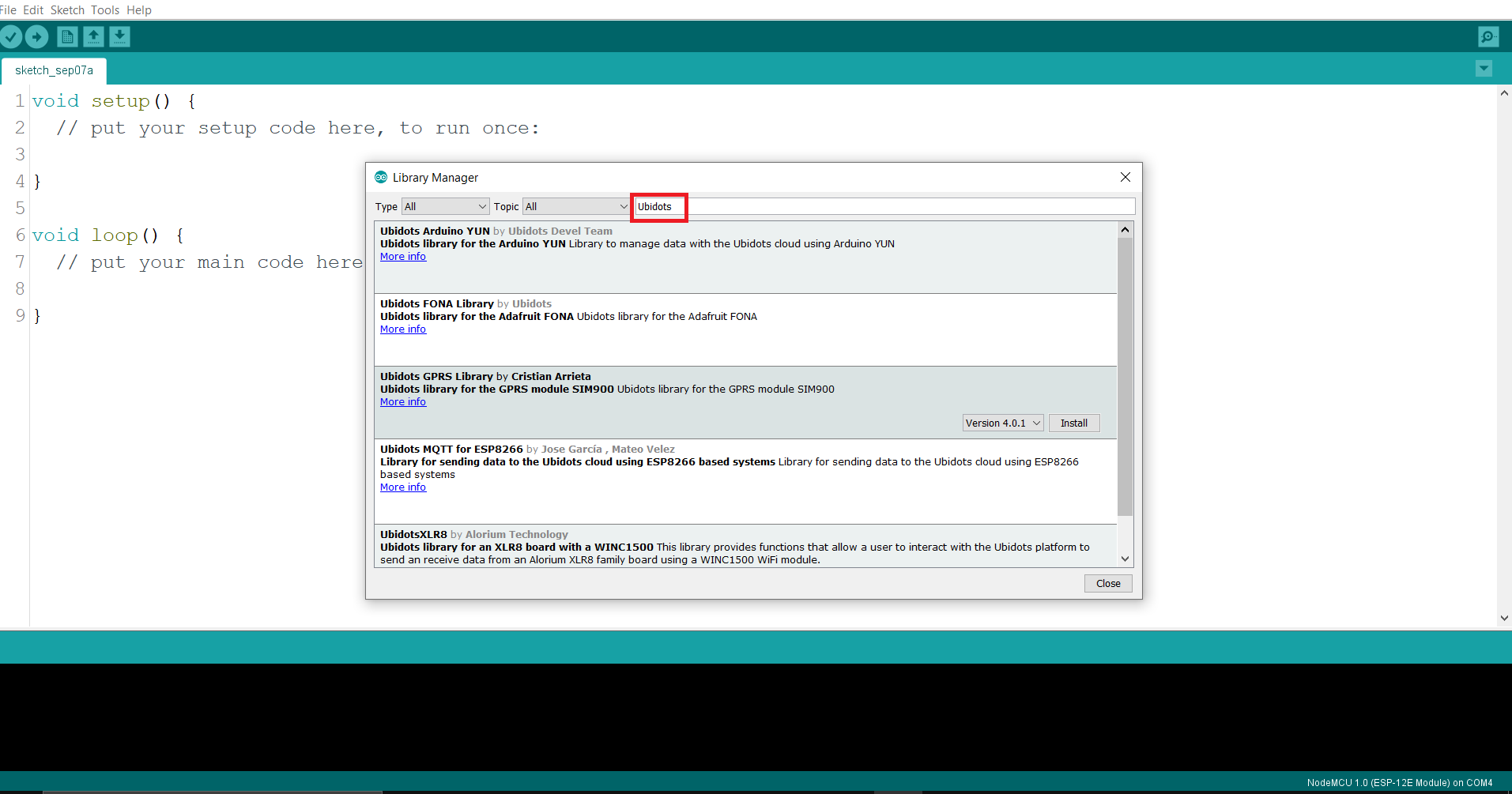
Task: Select the sketch_sep07a tab
Action: click(x=54, y=70)
